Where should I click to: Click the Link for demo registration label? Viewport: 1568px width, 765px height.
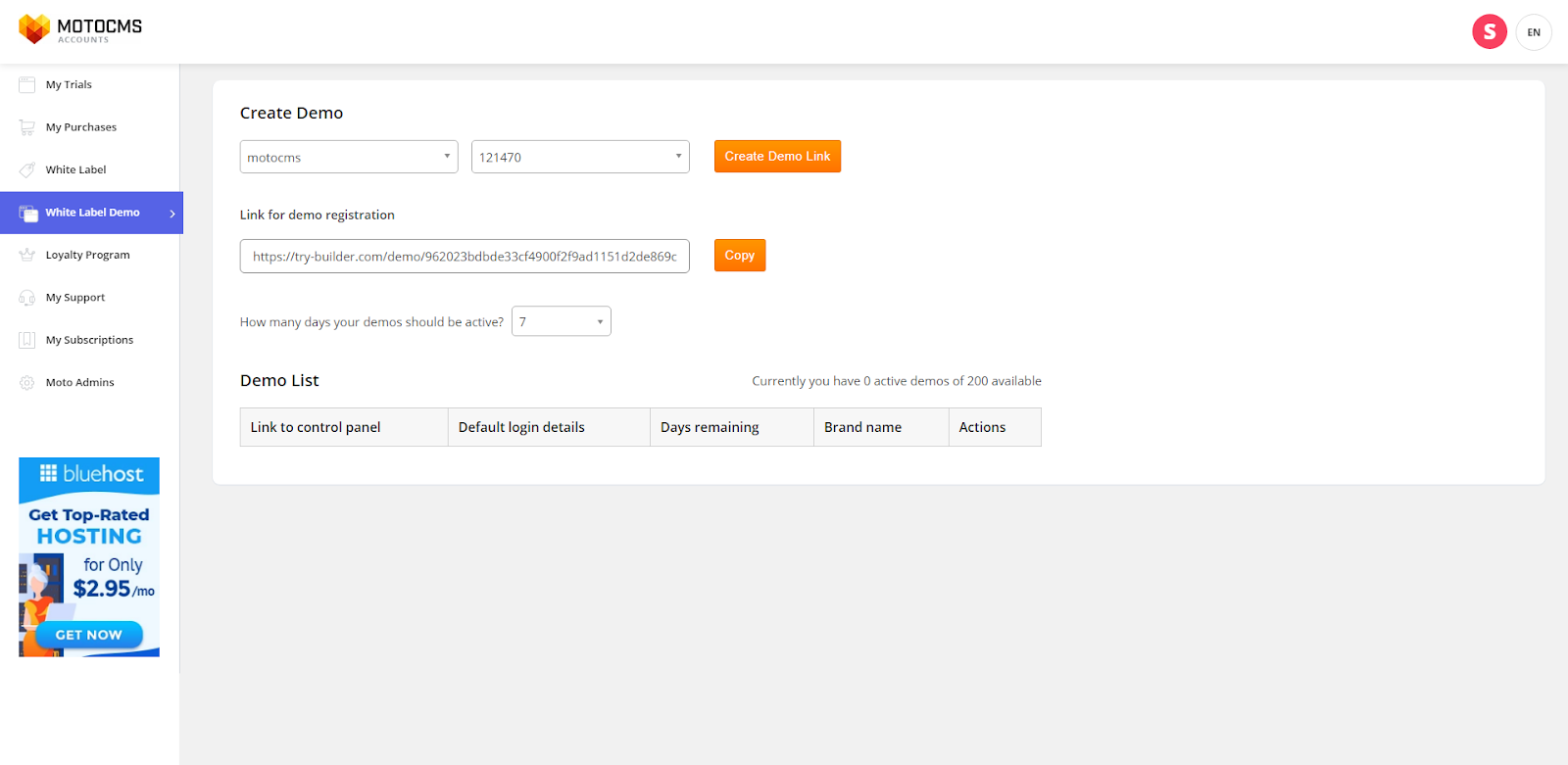point(318,215)
